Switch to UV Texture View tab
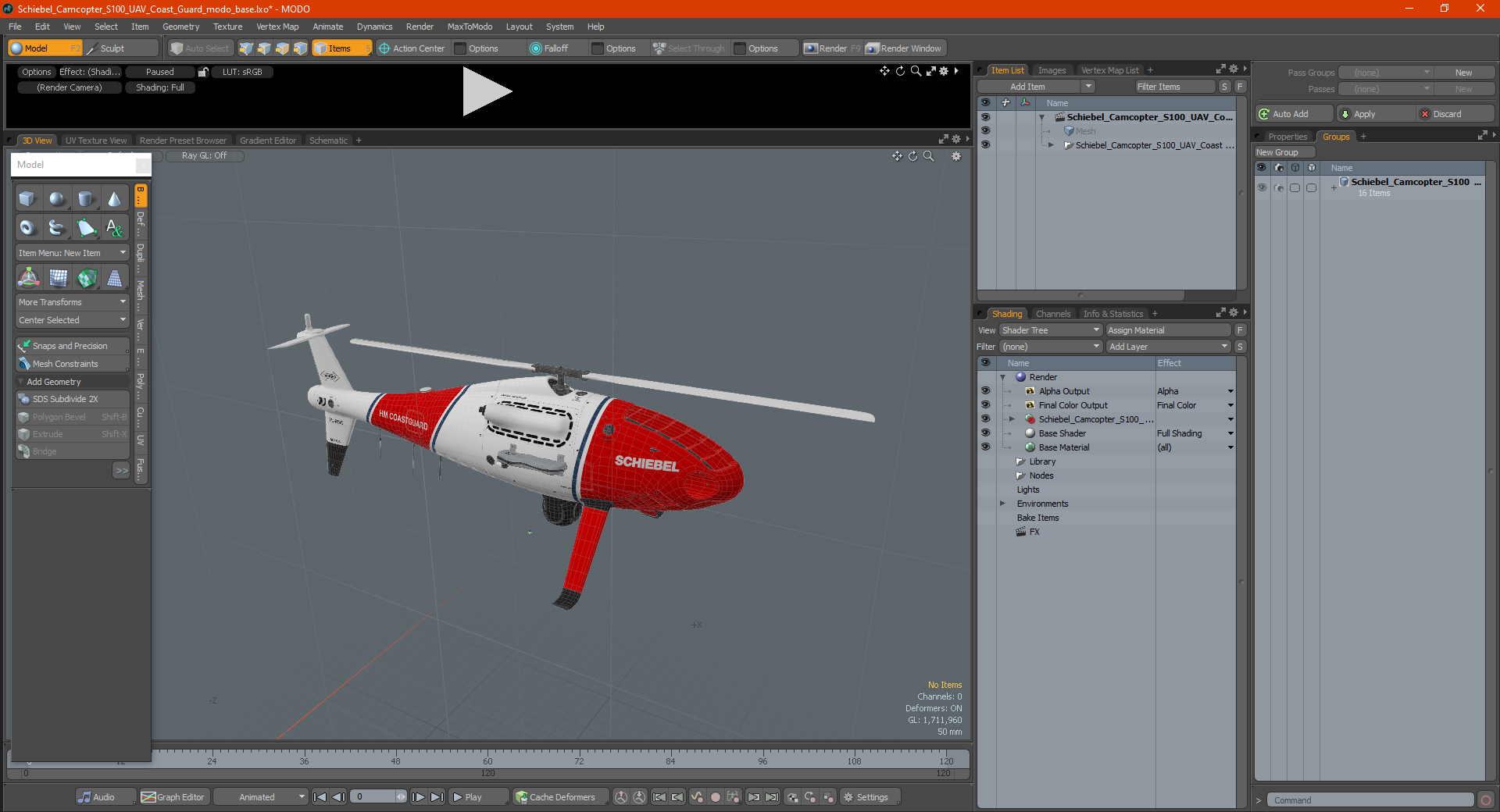Image resolution: width=1500 pixels, height=812 pixels. click(x=96, y=141)
